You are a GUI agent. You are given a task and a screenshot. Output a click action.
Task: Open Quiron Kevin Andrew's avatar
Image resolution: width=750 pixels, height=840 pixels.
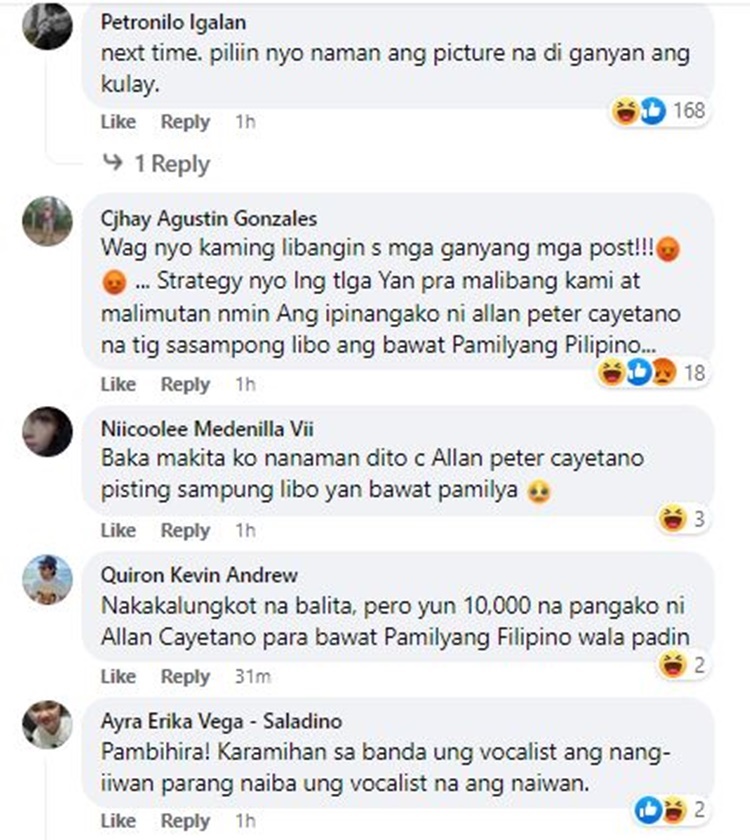47,580
